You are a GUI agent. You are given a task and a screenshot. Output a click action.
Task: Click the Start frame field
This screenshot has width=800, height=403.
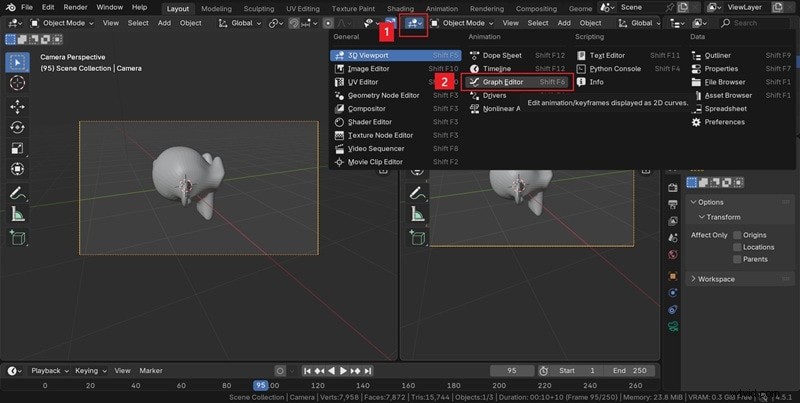pyautogui.click(x=578, y=371)
